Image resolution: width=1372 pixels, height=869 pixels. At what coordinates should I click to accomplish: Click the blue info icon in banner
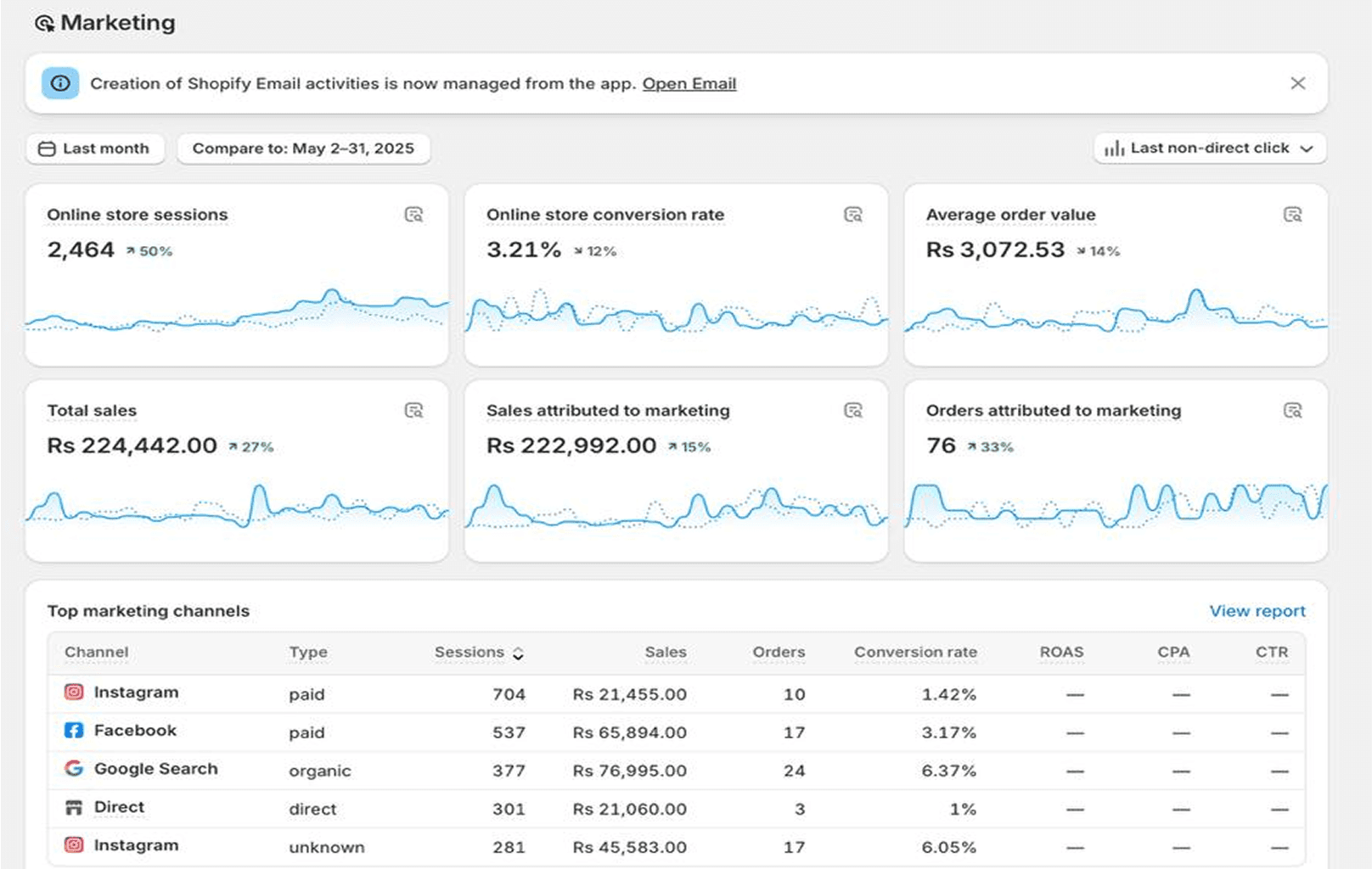60,83
